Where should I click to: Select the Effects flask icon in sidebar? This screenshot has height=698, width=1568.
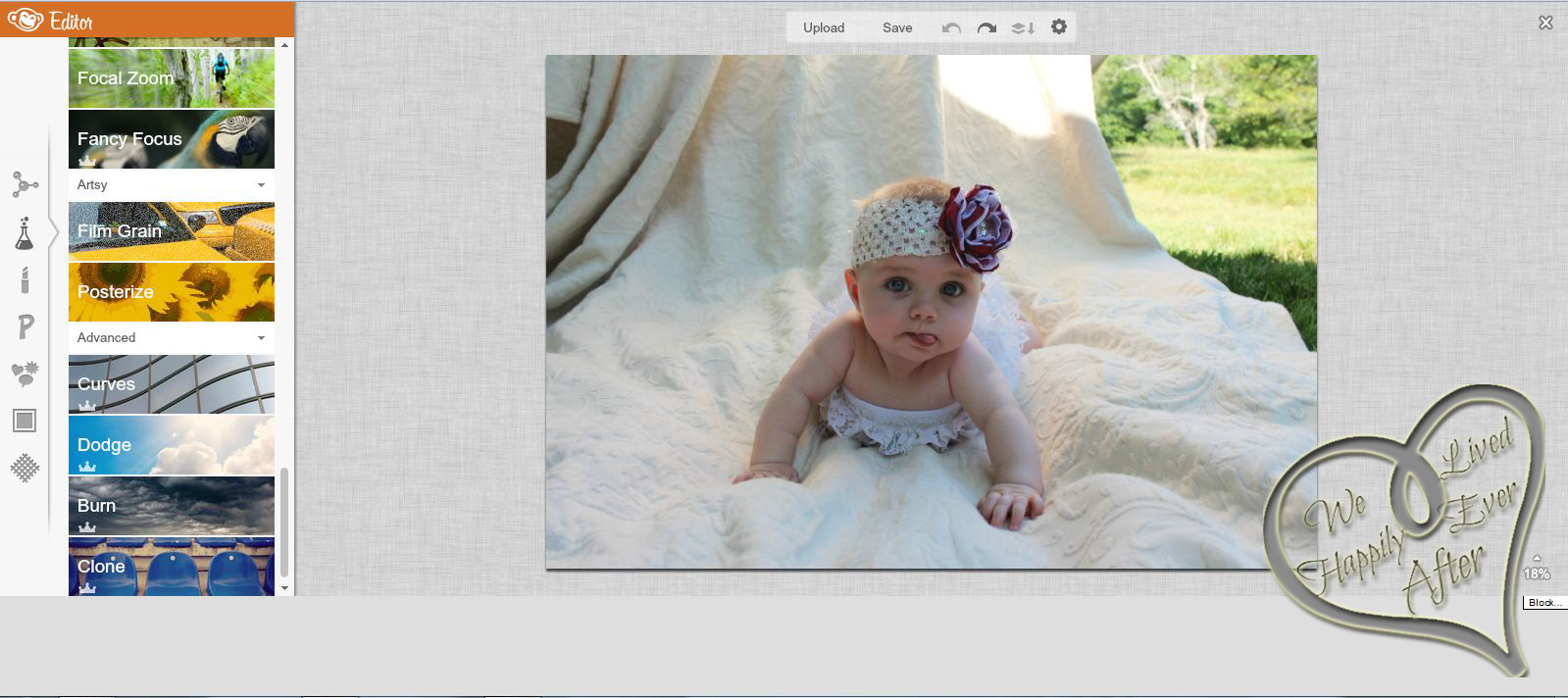click(25, 232)
